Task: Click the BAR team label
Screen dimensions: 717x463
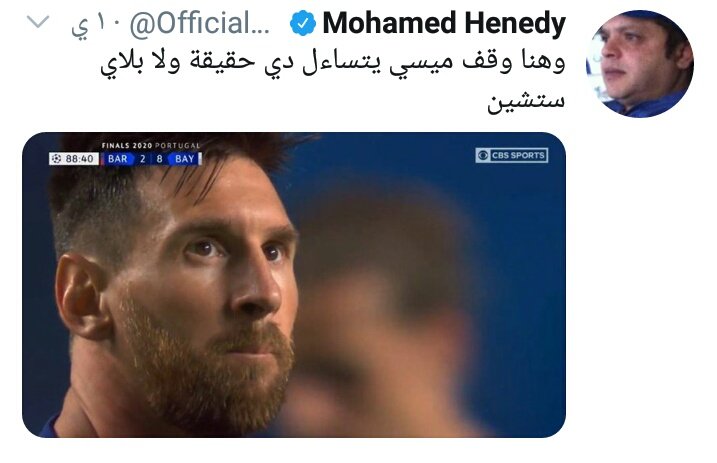Action: [x=118, y=159]
